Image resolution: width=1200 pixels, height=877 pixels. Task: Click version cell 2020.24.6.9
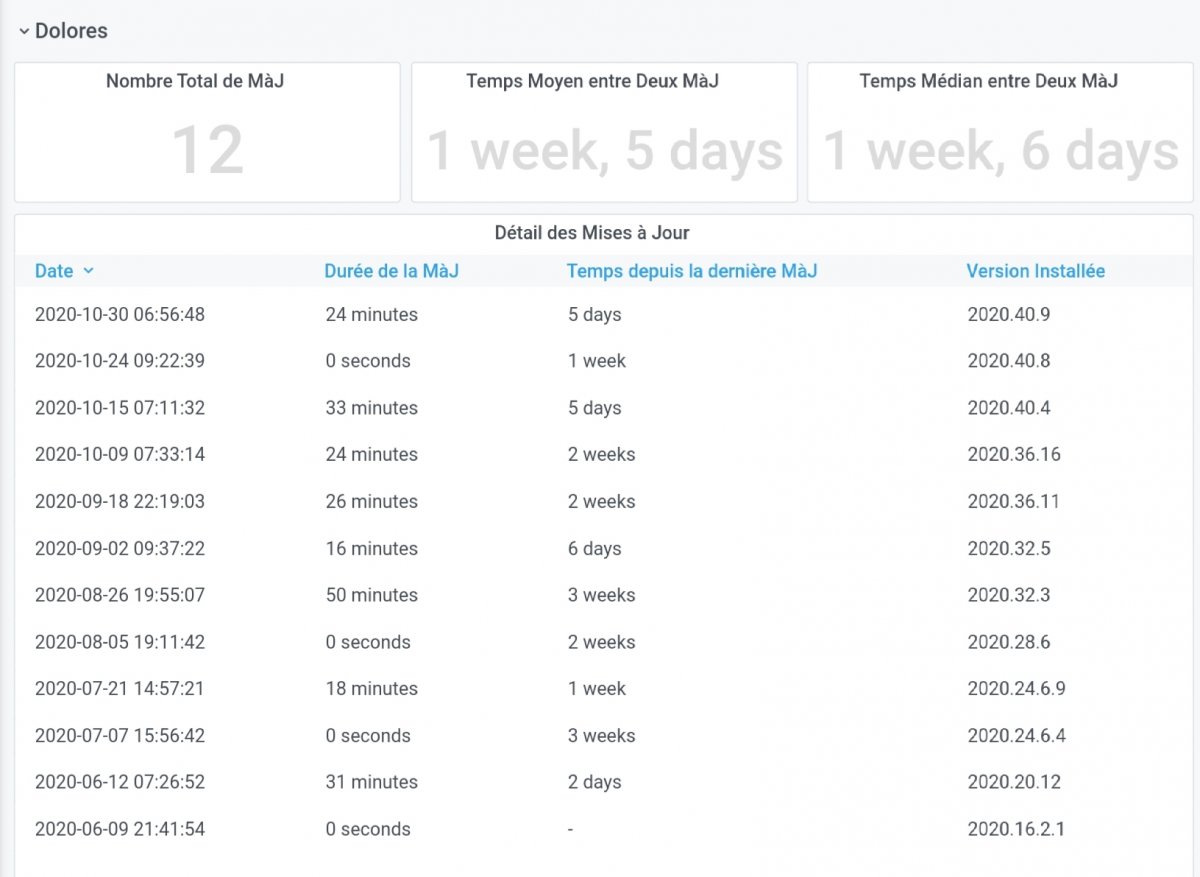point(1017,688)
